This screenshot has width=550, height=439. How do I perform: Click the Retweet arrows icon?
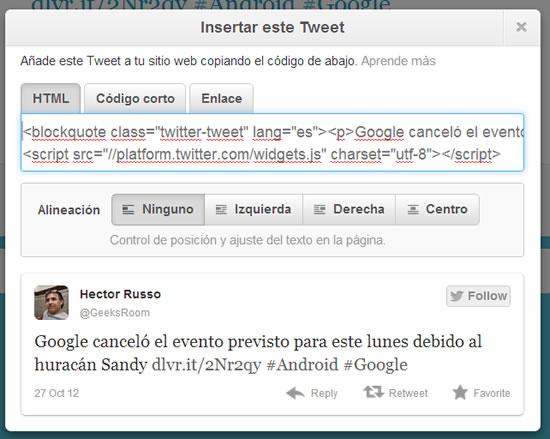point(374,392)
